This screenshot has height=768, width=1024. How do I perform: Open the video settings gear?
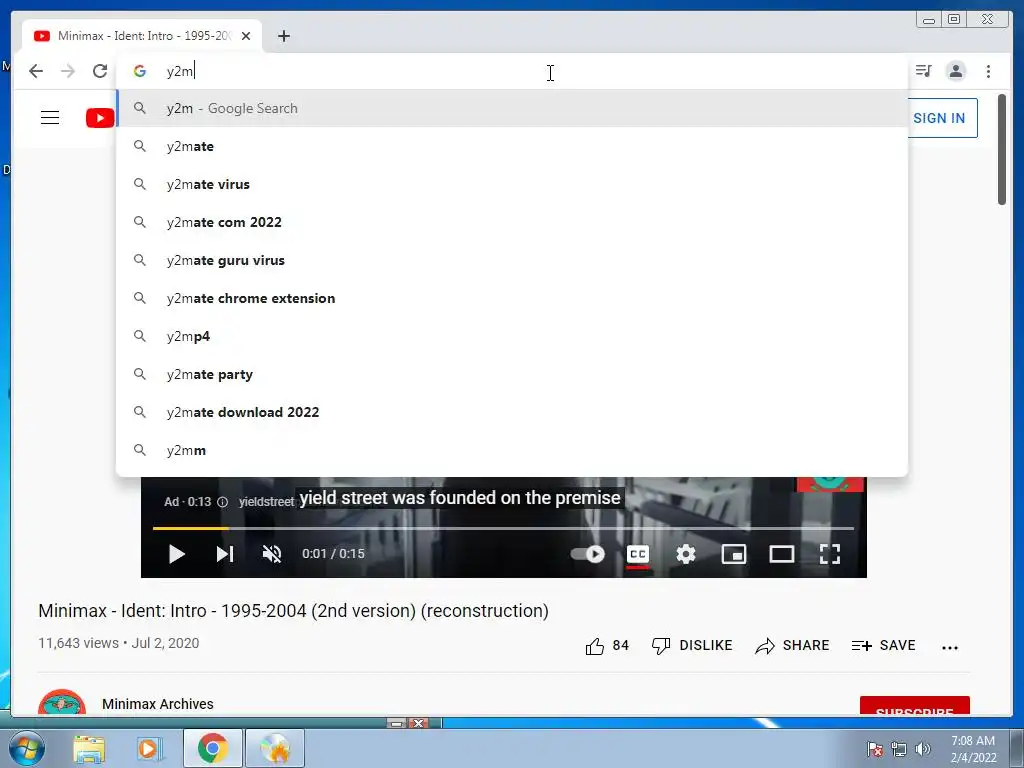[686, 554]
